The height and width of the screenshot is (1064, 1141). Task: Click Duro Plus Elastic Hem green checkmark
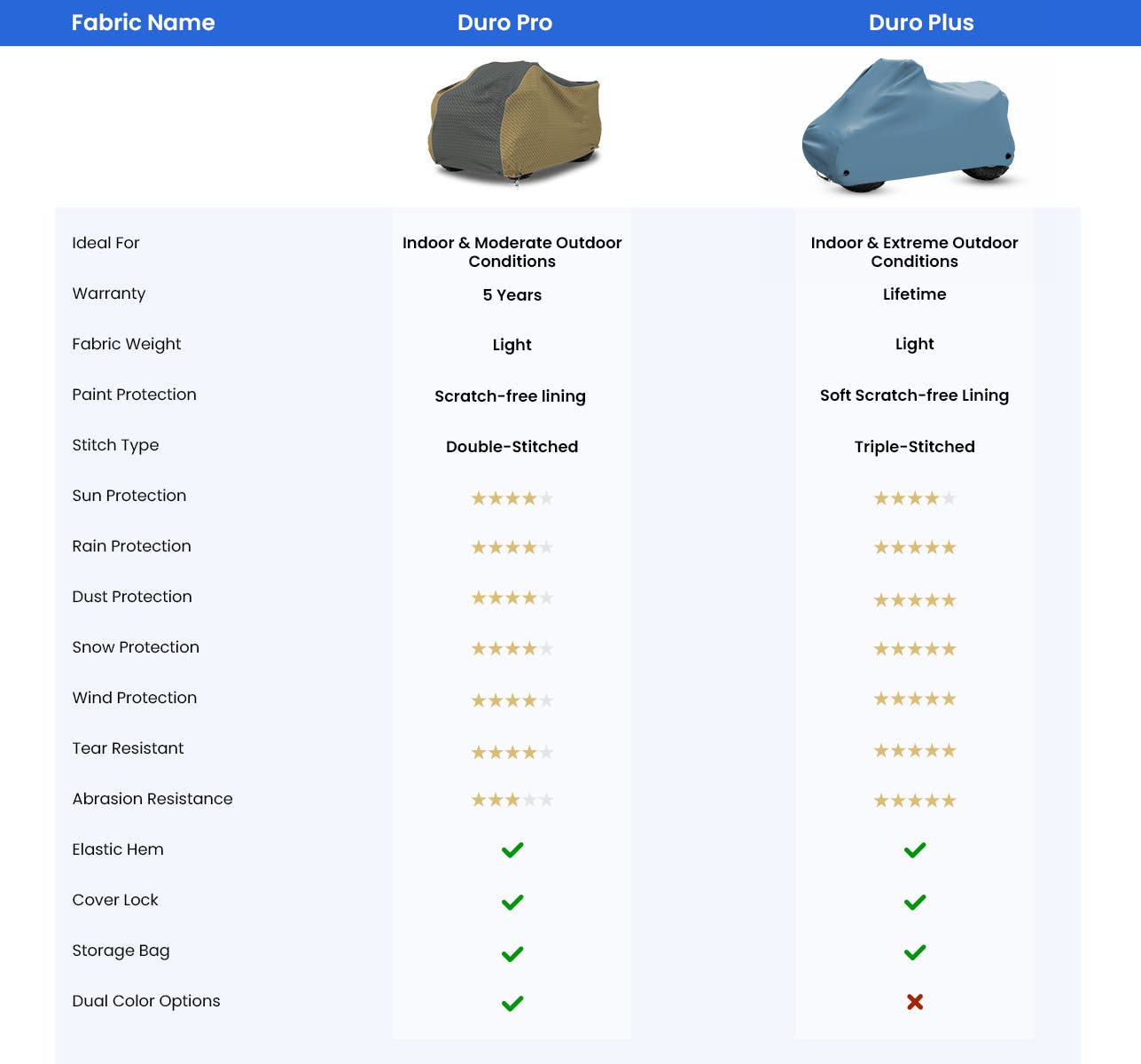[915, 850]
